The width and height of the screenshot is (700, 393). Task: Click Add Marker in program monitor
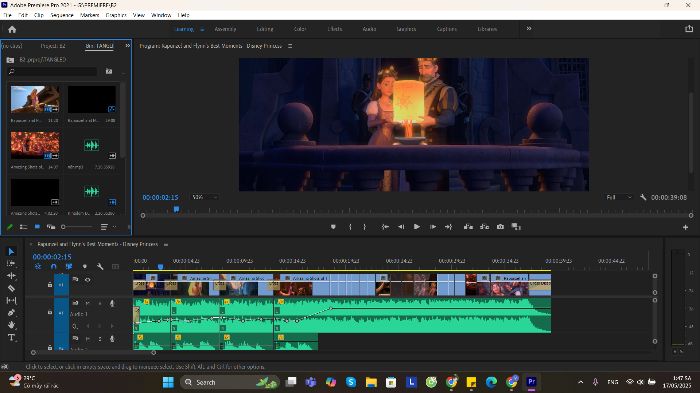(333, 227)
